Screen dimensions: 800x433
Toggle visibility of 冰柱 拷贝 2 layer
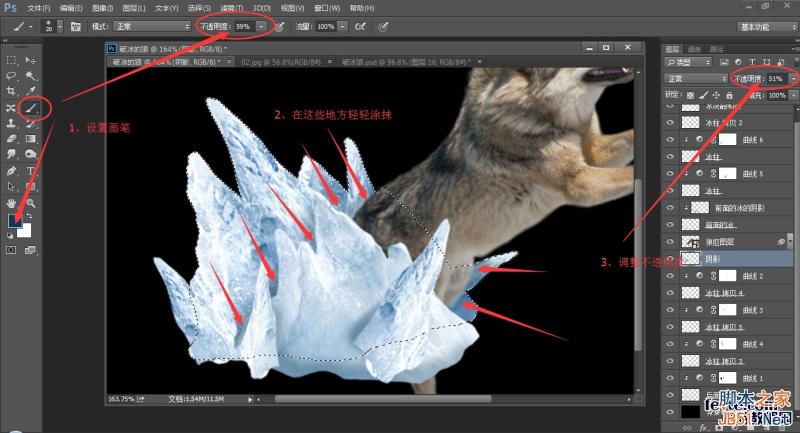tap(670, 122)
